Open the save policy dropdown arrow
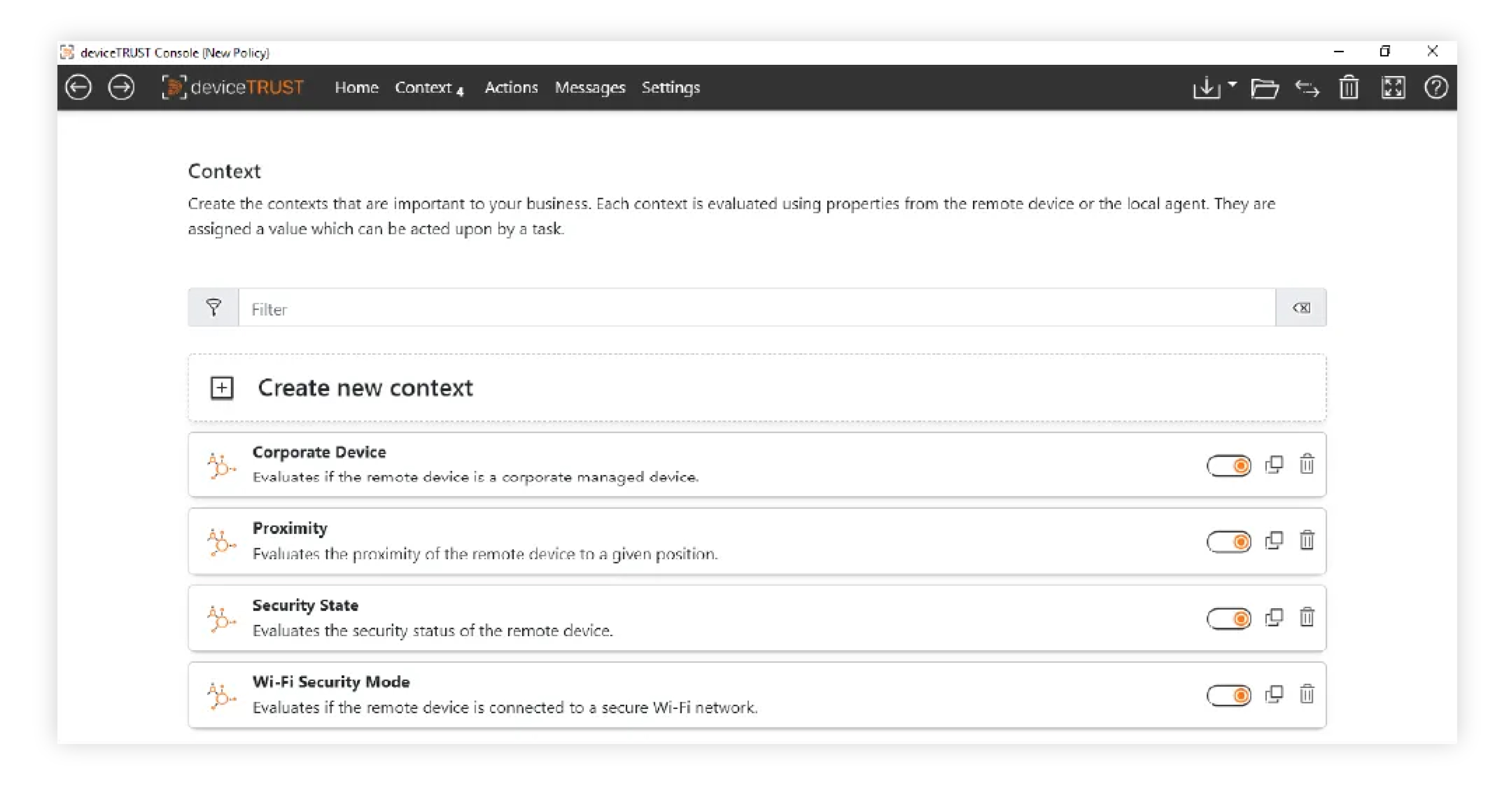This screenshot has height=799, width=1512. [x=1232, y=84]
